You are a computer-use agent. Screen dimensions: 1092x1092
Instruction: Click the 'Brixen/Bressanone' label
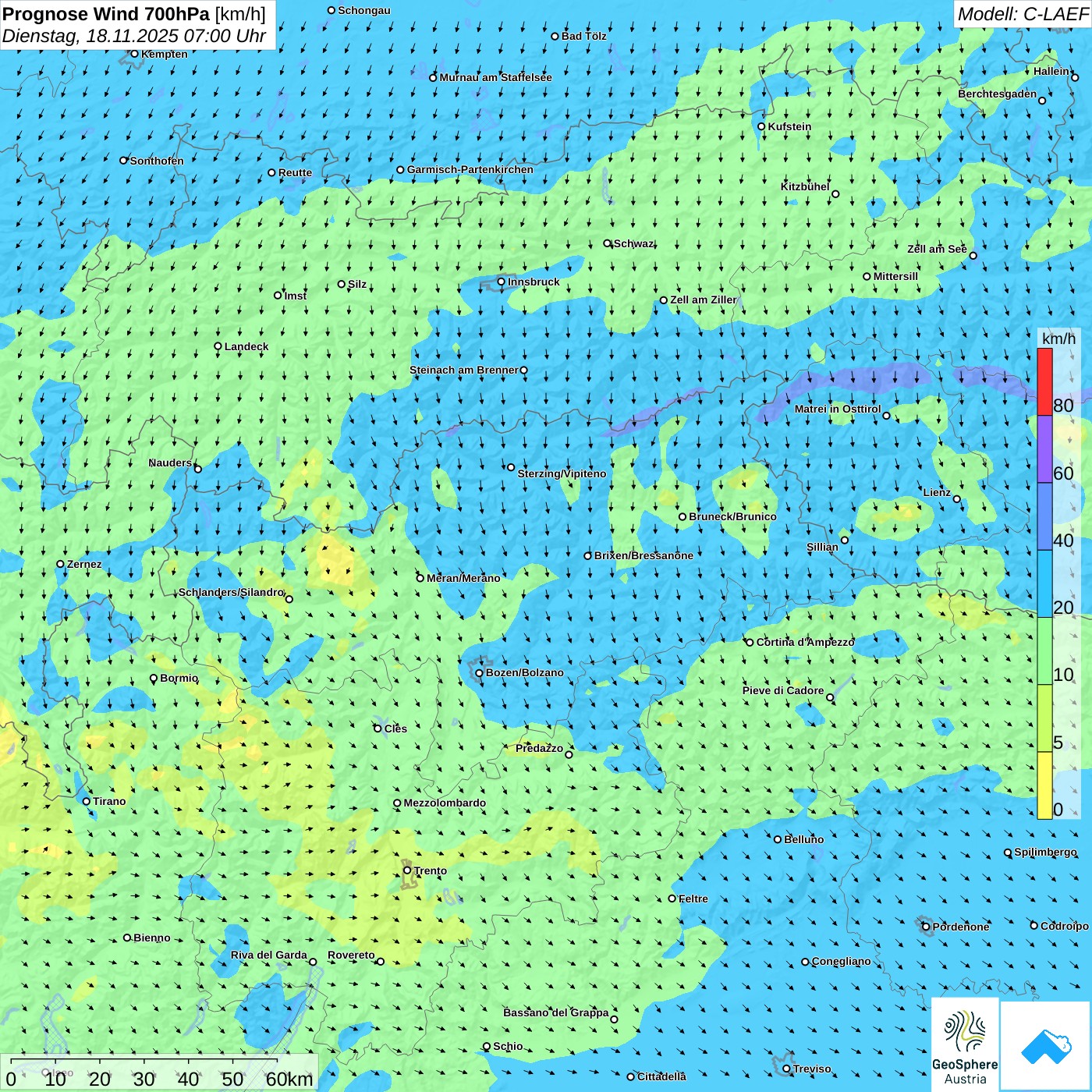click(x=643, y=555)
